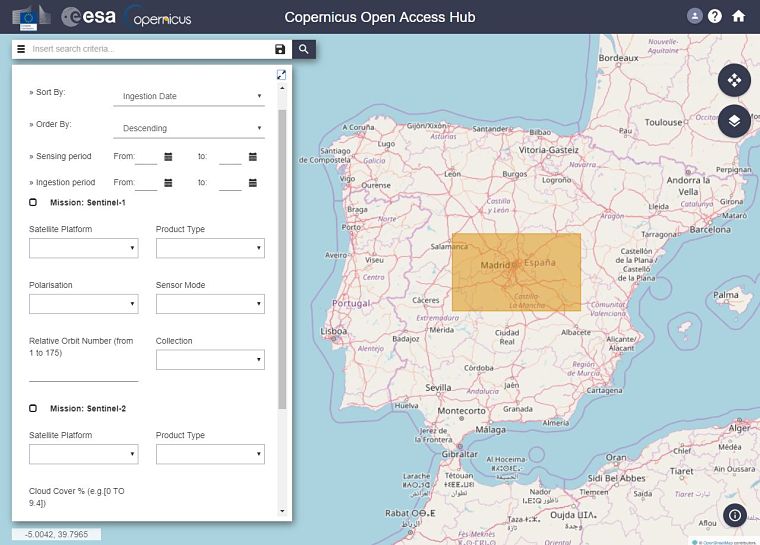760x545 pixels.
Task: Open the Collection dropdown
Action: (x=210, y=360)
